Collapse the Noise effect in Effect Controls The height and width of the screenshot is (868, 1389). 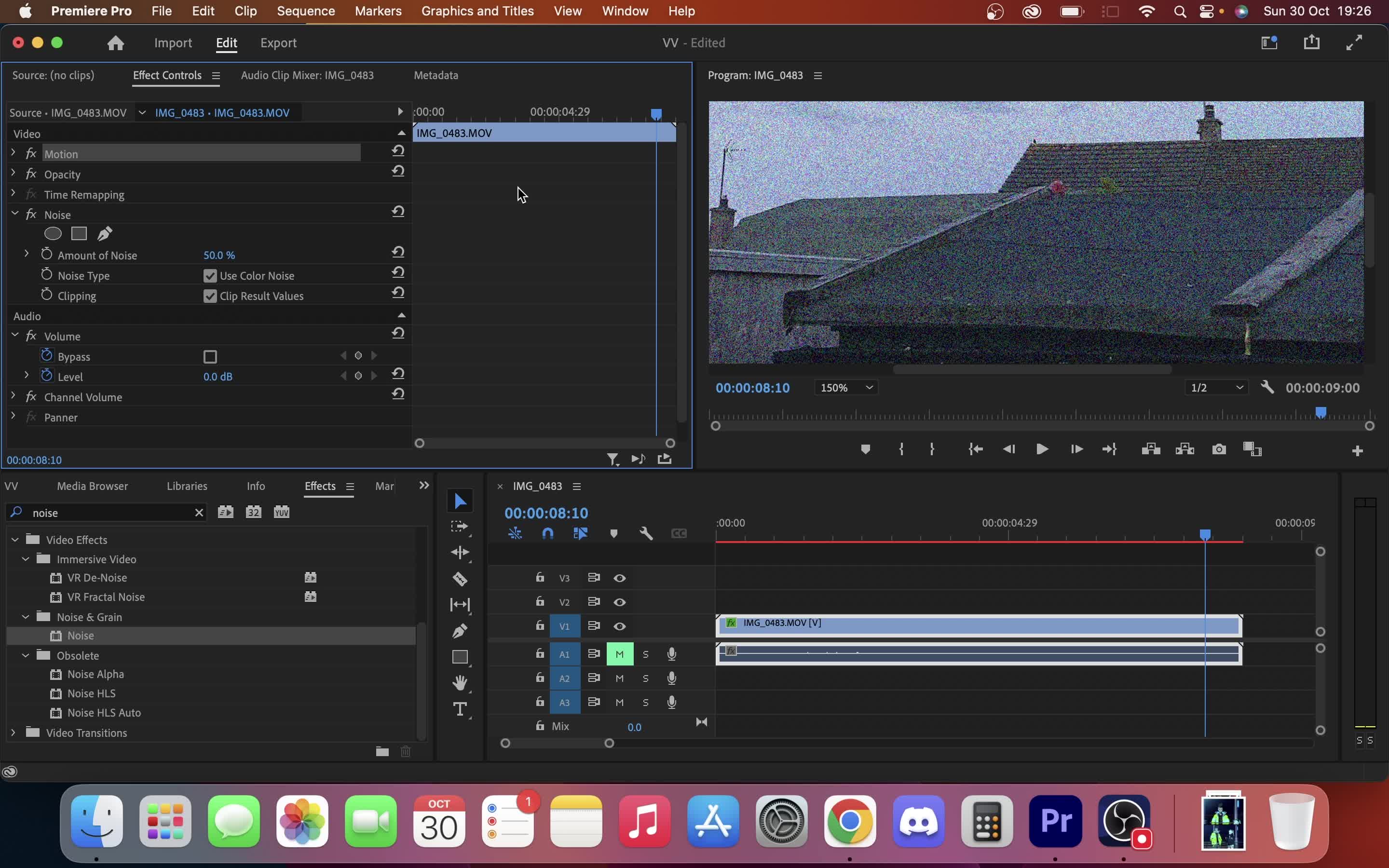point(15,213)
